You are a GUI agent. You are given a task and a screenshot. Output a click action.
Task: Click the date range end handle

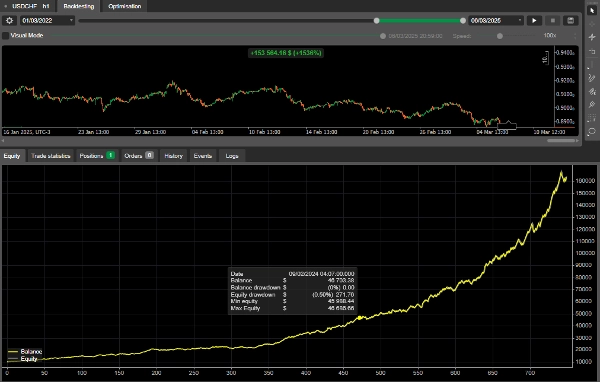coord(463,20)
